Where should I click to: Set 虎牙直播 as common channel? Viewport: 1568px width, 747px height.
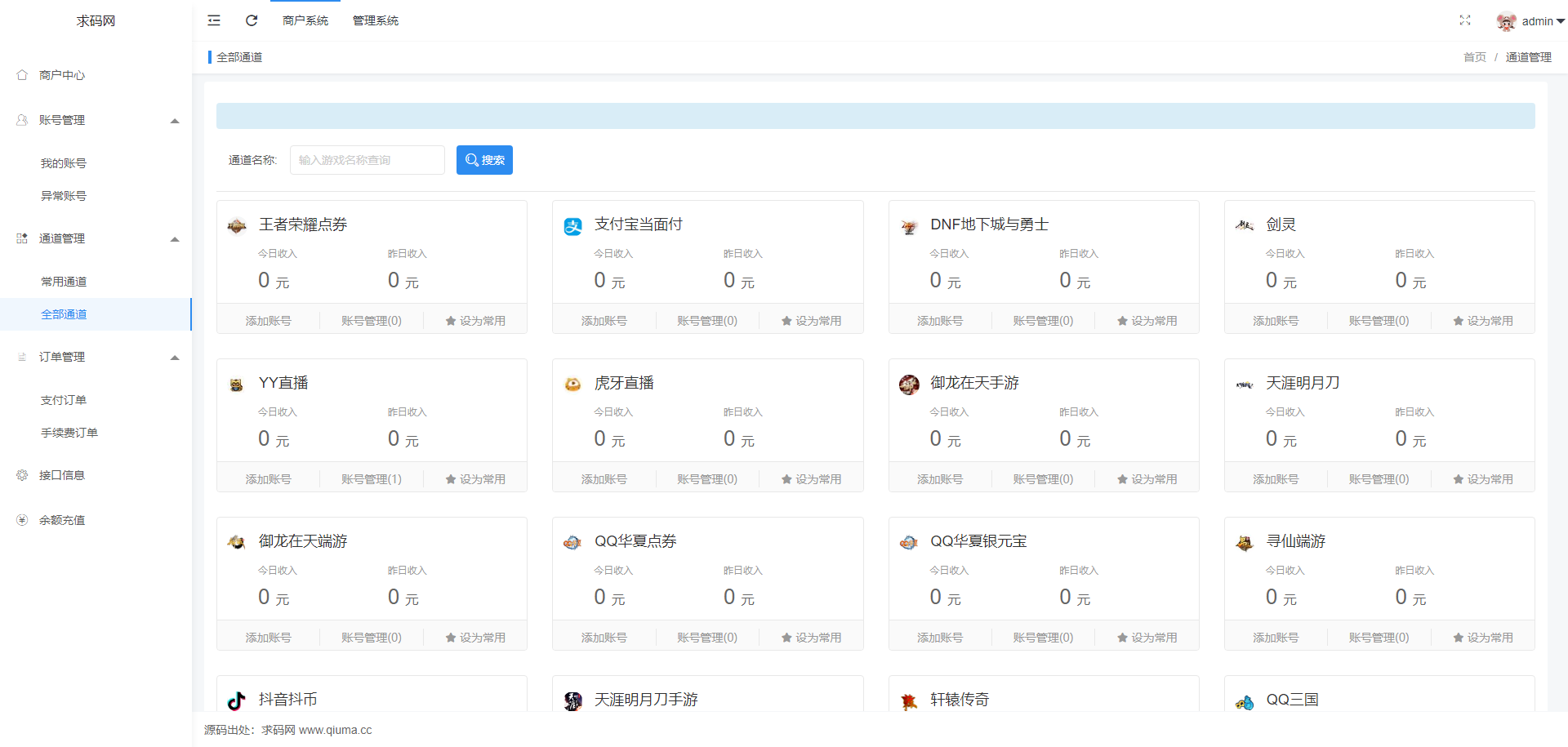(811, 479)
